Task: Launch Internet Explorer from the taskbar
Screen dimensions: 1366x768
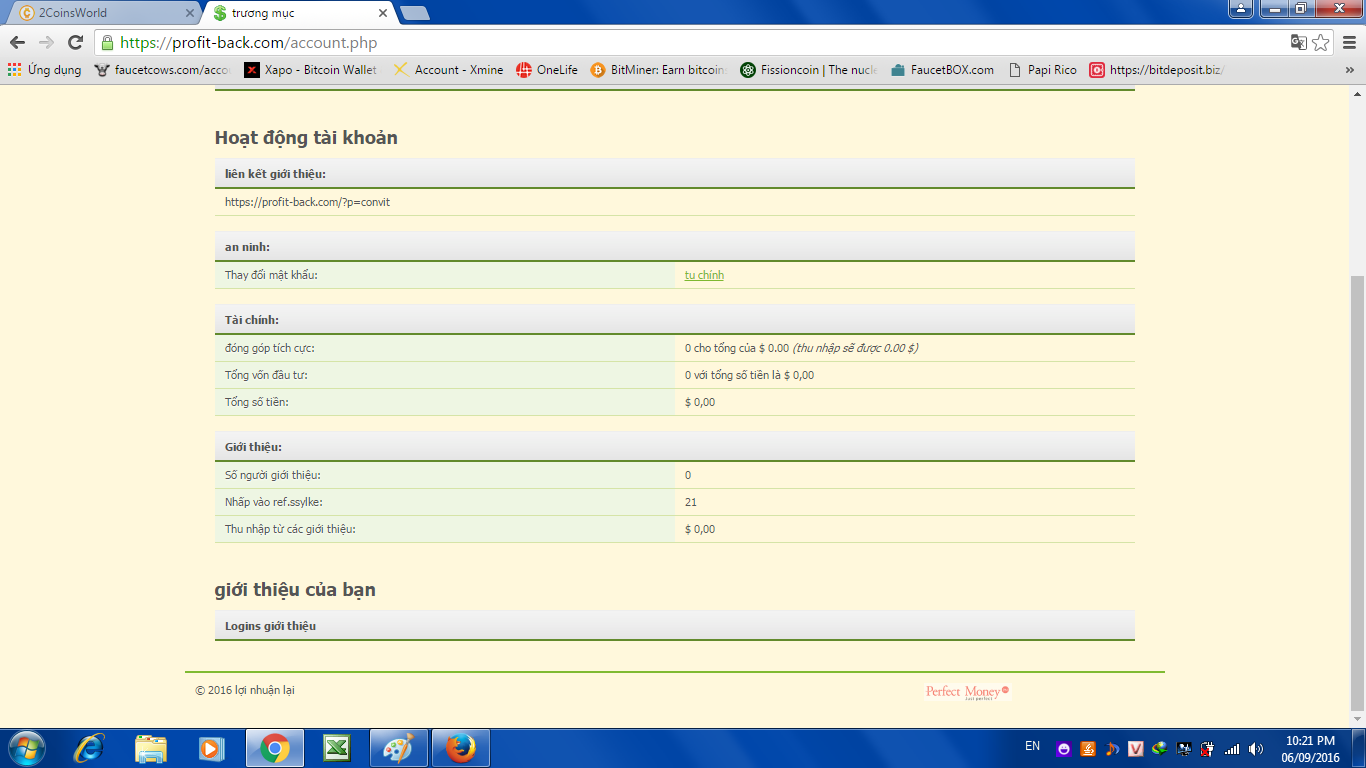Action: pyautogui.click(x=90, y=748)
